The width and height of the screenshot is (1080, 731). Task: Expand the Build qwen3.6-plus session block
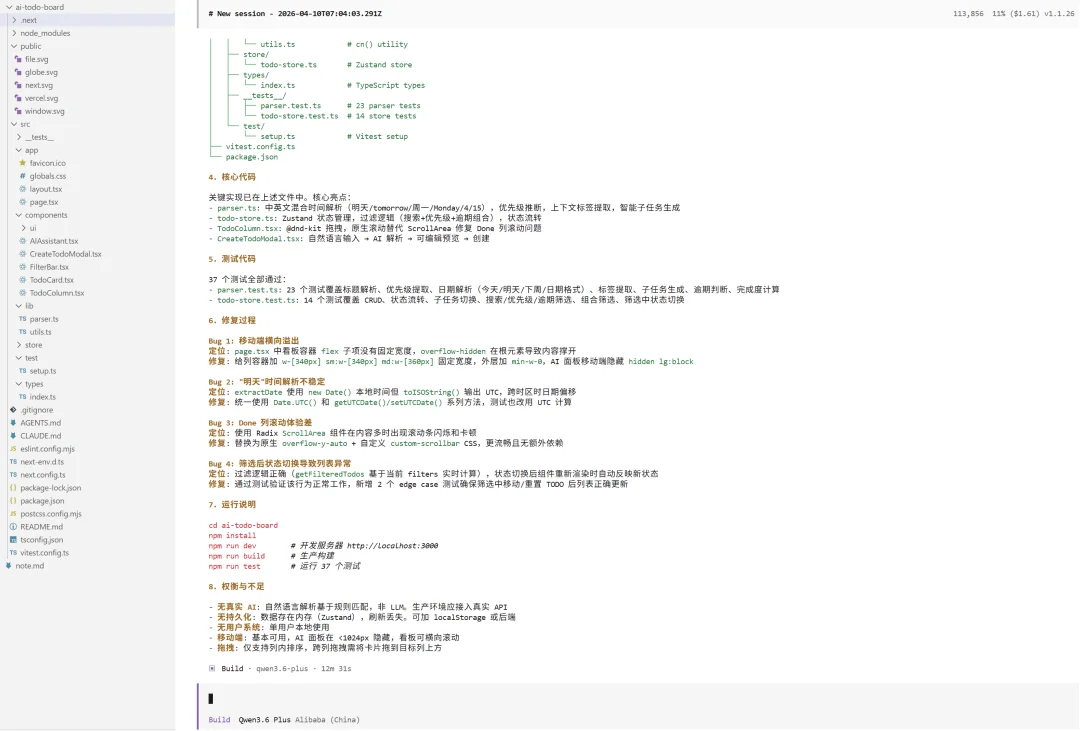211,668
